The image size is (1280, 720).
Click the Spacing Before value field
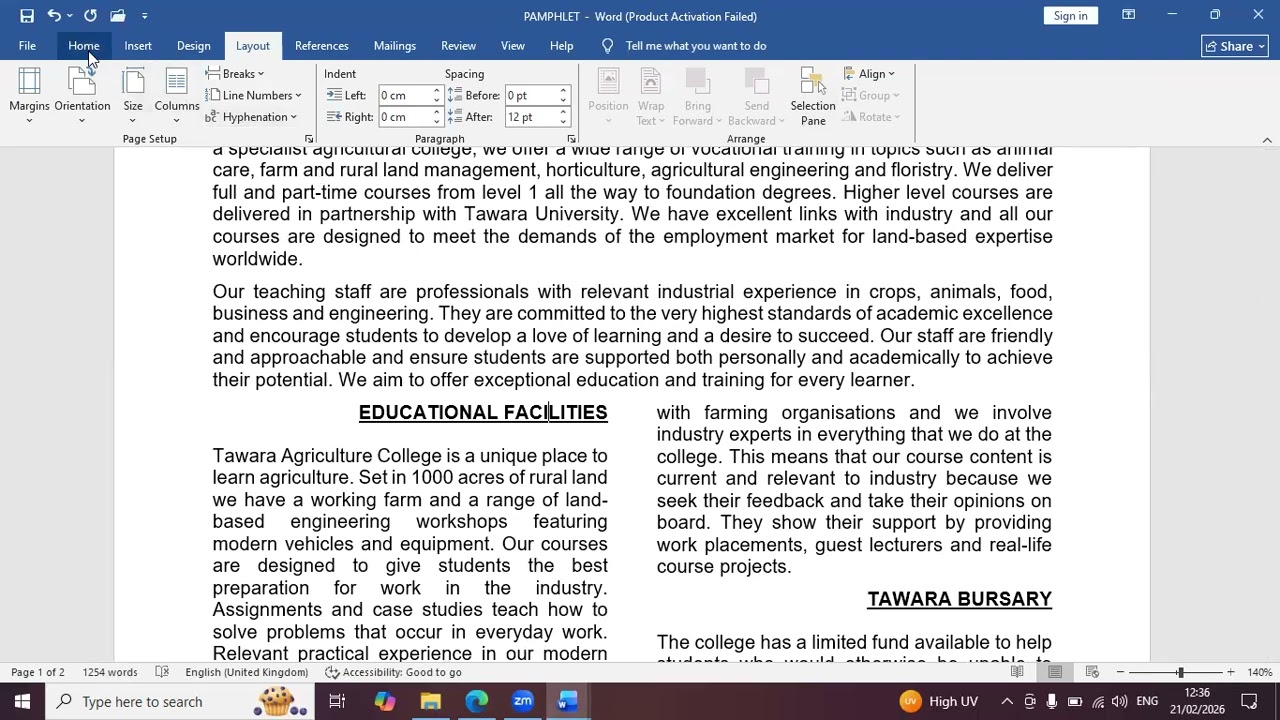coord(530,96)
